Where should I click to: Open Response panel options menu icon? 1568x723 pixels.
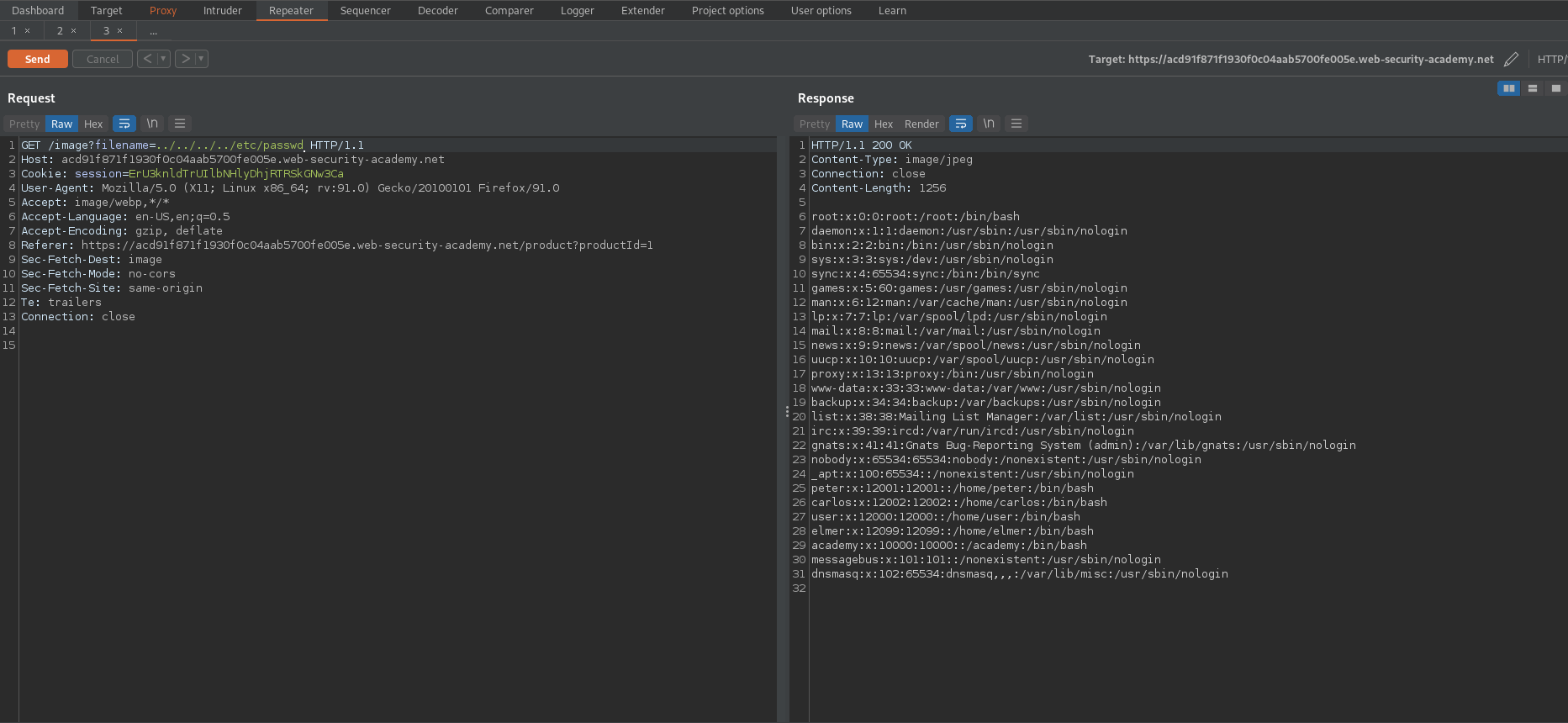(1016, 124)
